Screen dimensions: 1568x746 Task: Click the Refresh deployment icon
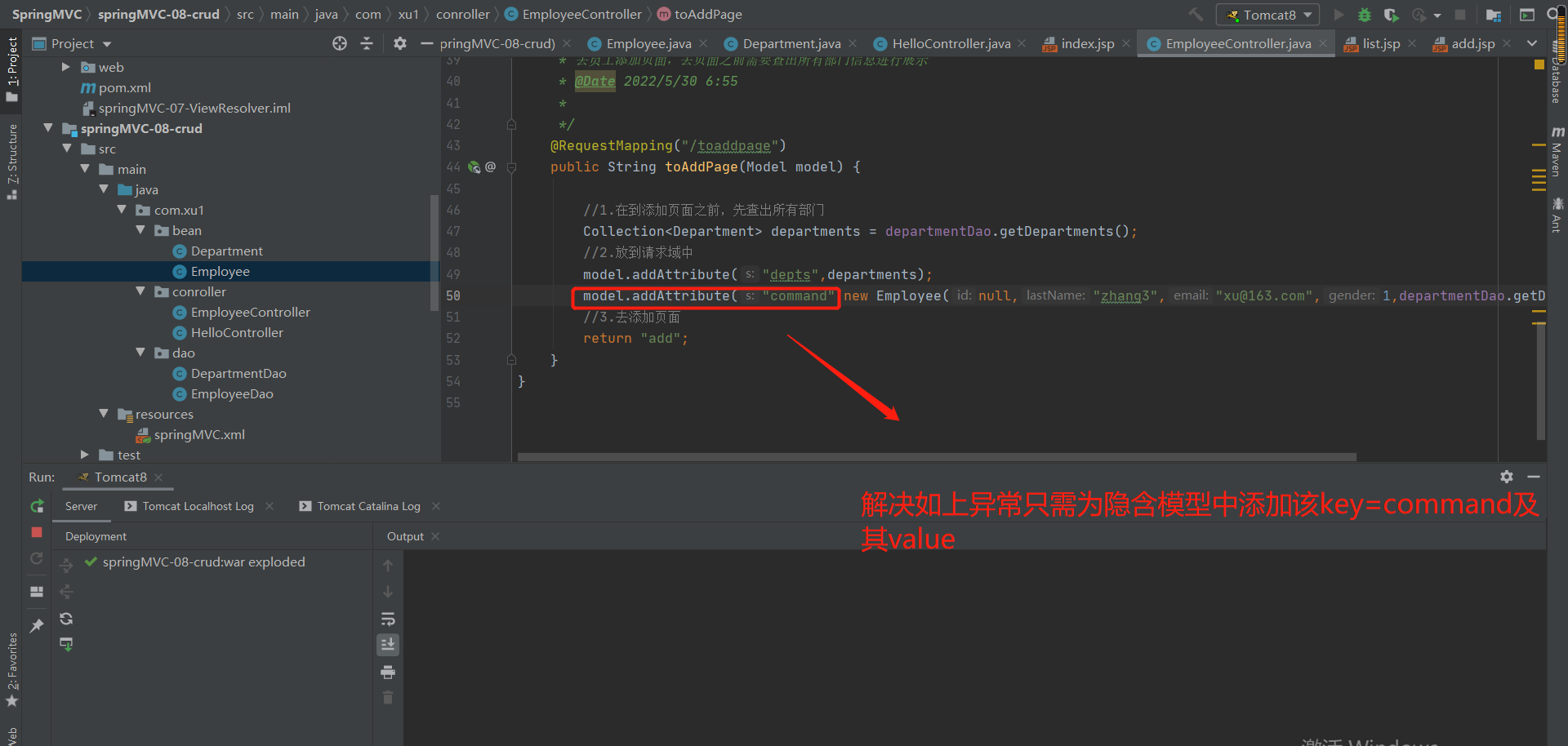tap(67, 619)
